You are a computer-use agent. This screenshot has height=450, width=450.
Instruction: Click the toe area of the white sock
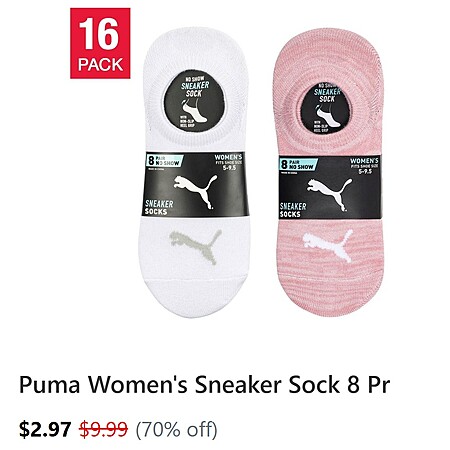click(x=195, y=296)
